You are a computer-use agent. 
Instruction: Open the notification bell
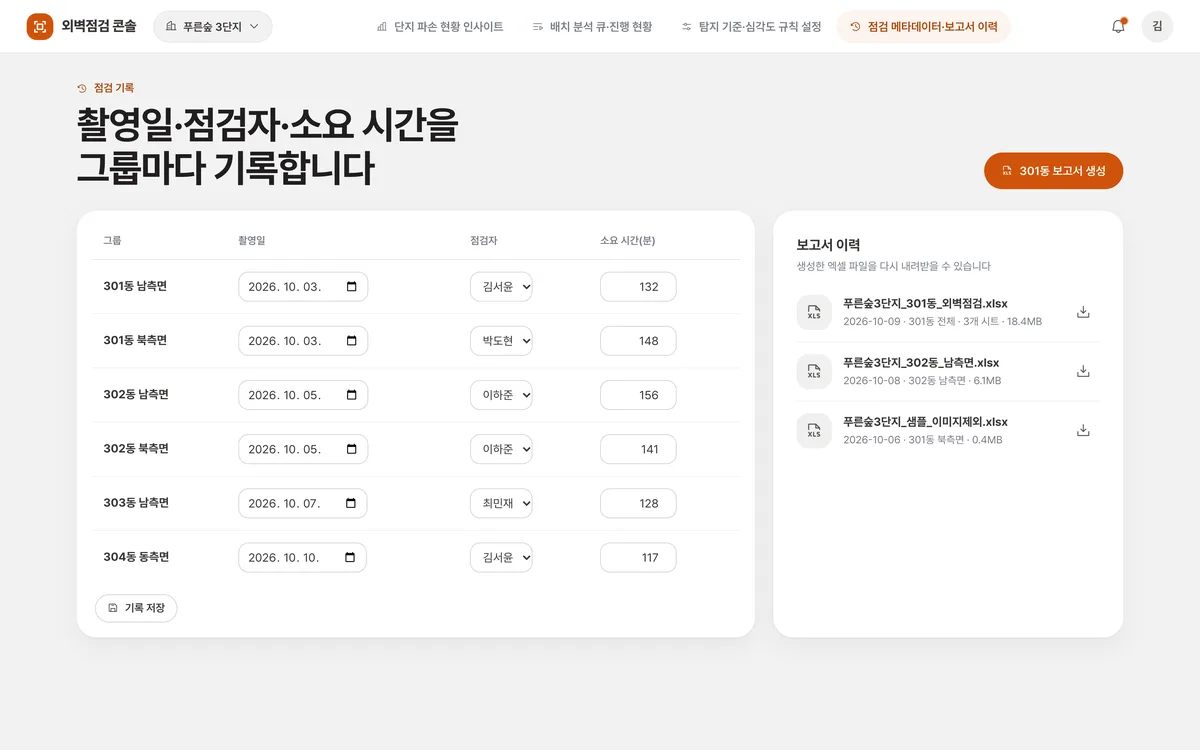point(1118,26)
